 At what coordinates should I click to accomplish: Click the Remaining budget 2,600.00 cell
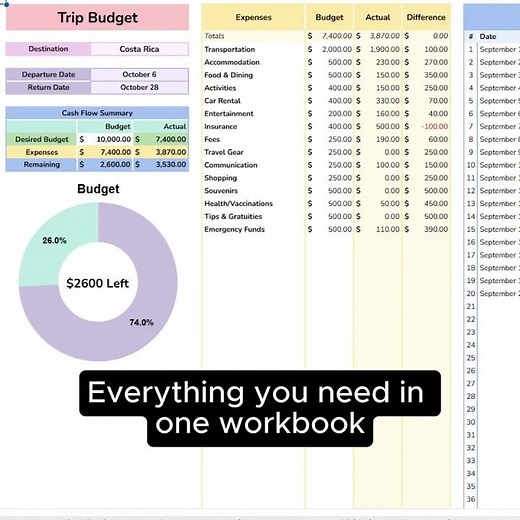point(105,165)
